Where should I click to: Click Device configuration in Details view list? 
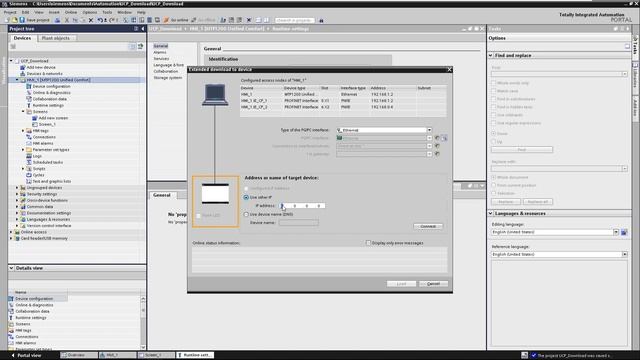coord(34,299)
